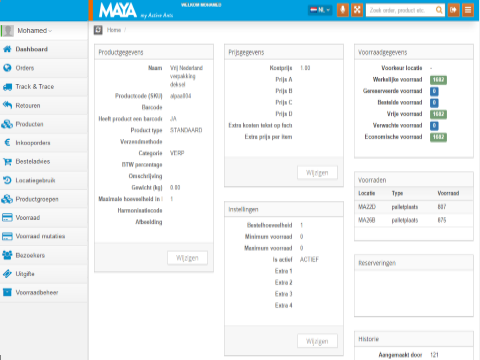Click Mohamed's avatar picture

[8, 31]
